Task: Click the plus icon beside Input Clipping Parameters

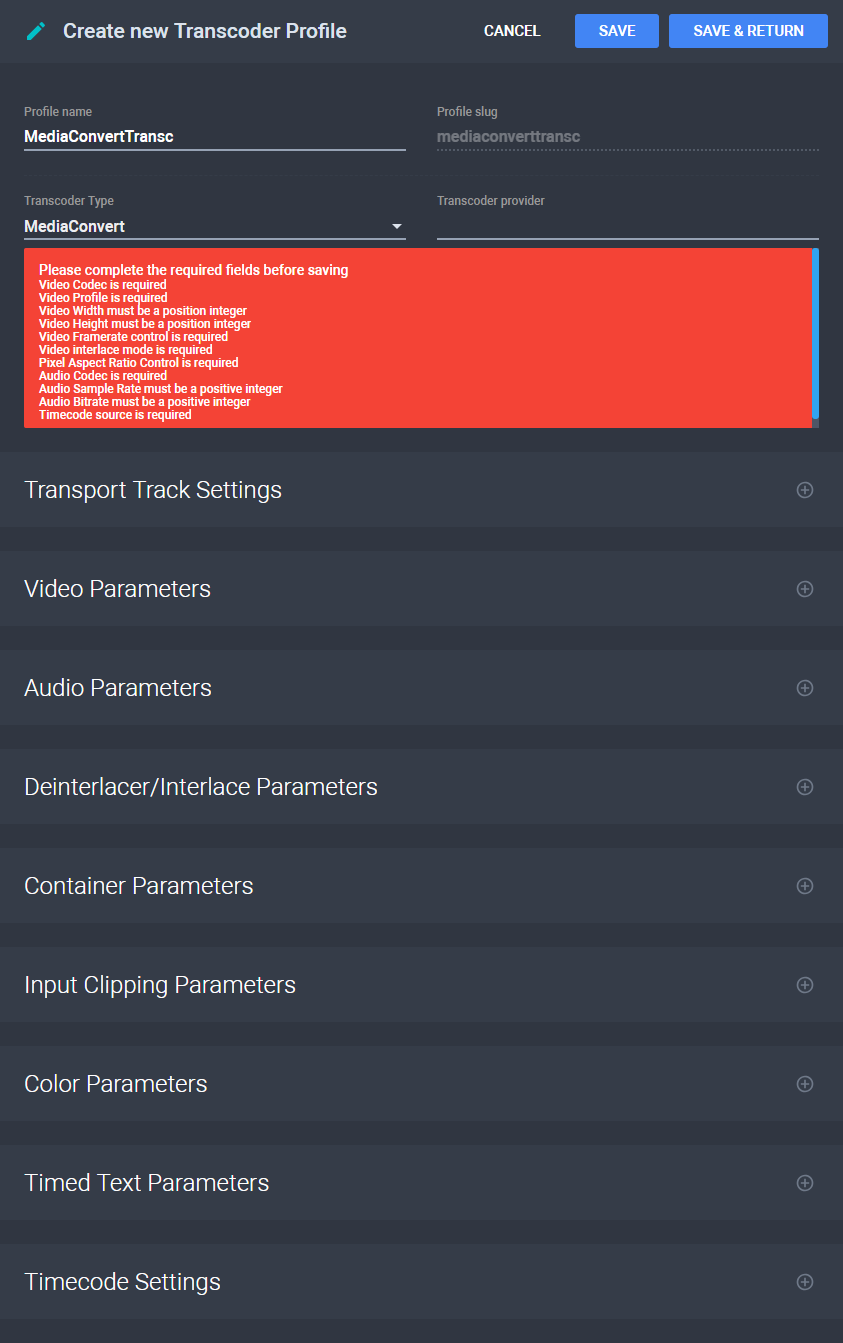Action: pos(805,985)
